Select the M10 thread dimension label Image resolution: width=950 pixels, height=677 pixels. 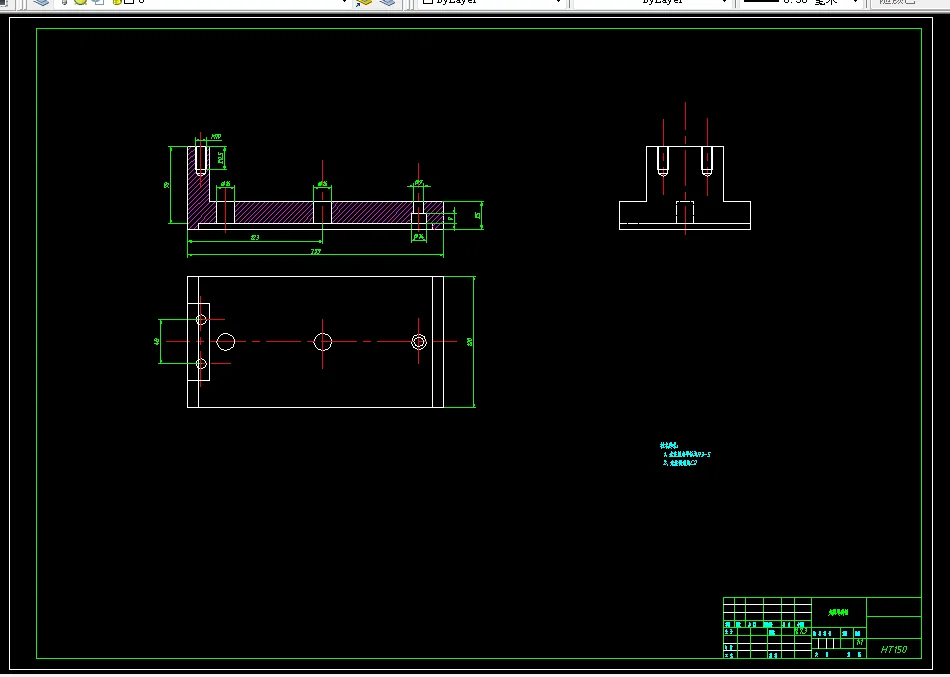coord(216,137)
